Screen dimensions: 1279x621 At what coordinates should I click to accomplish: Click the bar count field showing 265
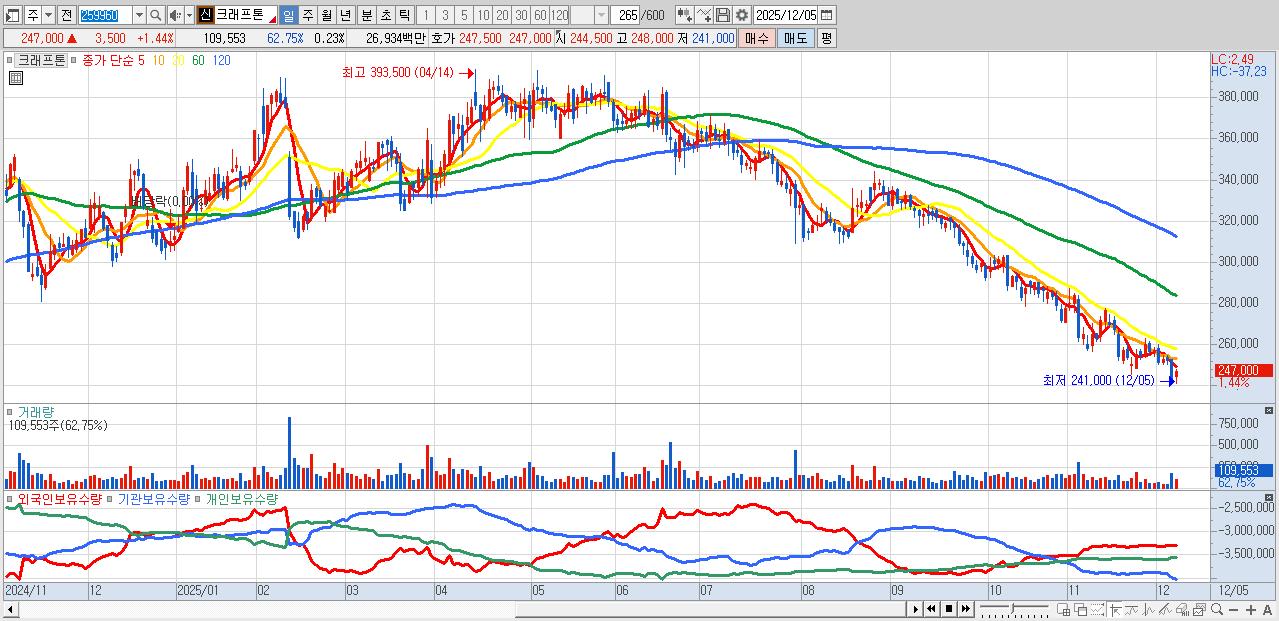(626, 15)
